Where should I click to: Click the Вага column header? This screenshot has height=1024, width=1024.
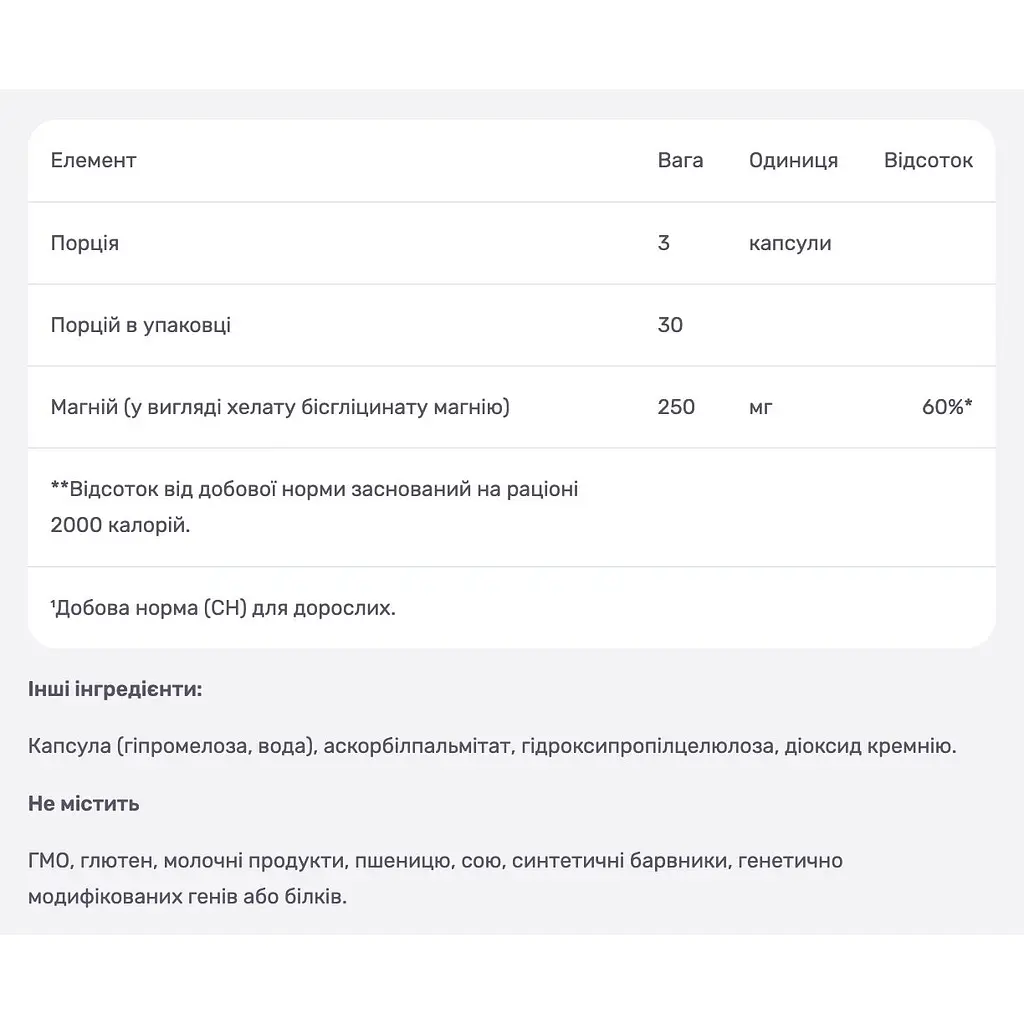pyautogui.click(x=680, y=160)
